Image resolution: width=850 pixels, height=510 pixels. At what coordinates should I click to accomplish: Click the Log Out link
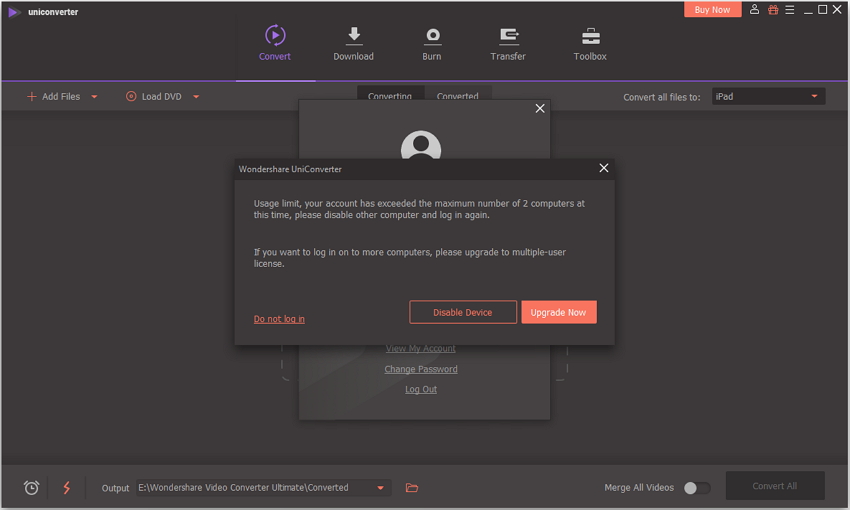coord(421,389)
